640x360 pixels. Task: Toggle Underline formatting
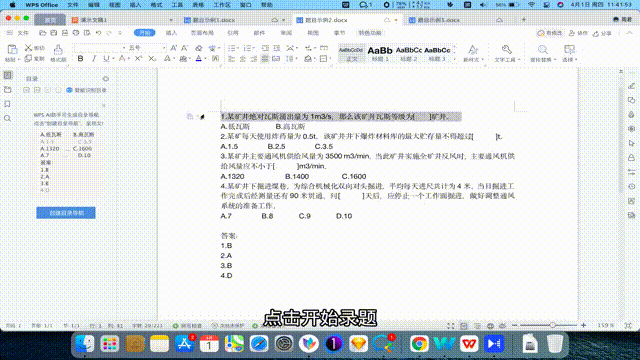point(106,59)
